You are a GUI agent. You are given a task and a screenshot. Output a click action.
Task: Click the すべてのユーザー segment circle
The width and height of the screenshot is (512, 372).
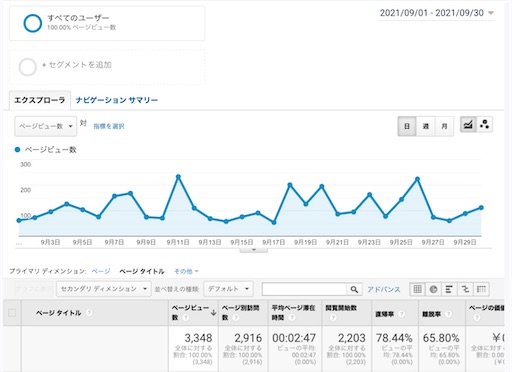33,23
